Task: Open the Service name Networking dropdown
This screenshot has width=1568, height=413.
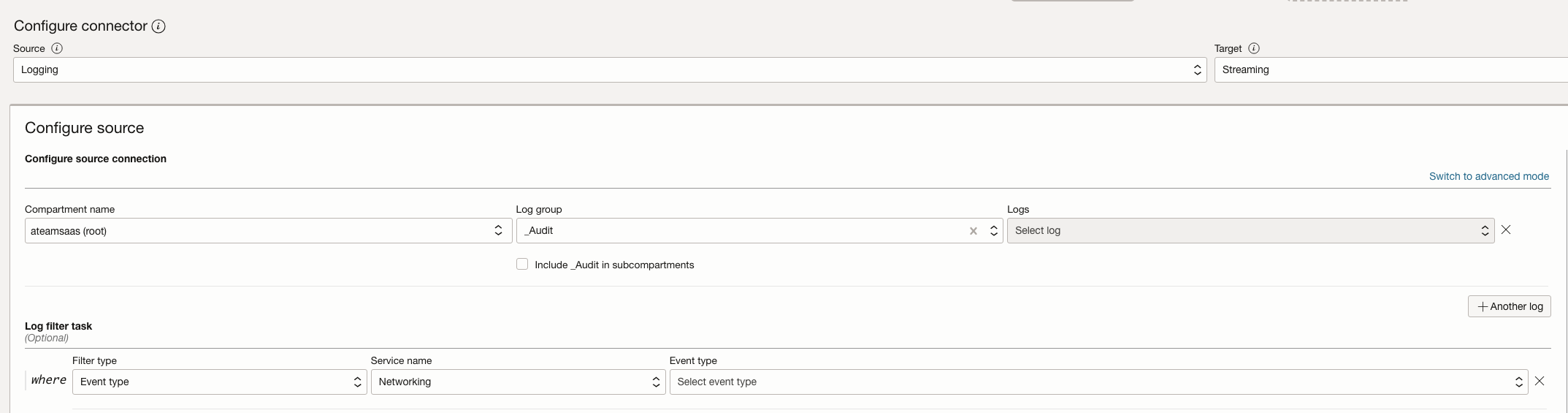Action: tap(518, 382)
